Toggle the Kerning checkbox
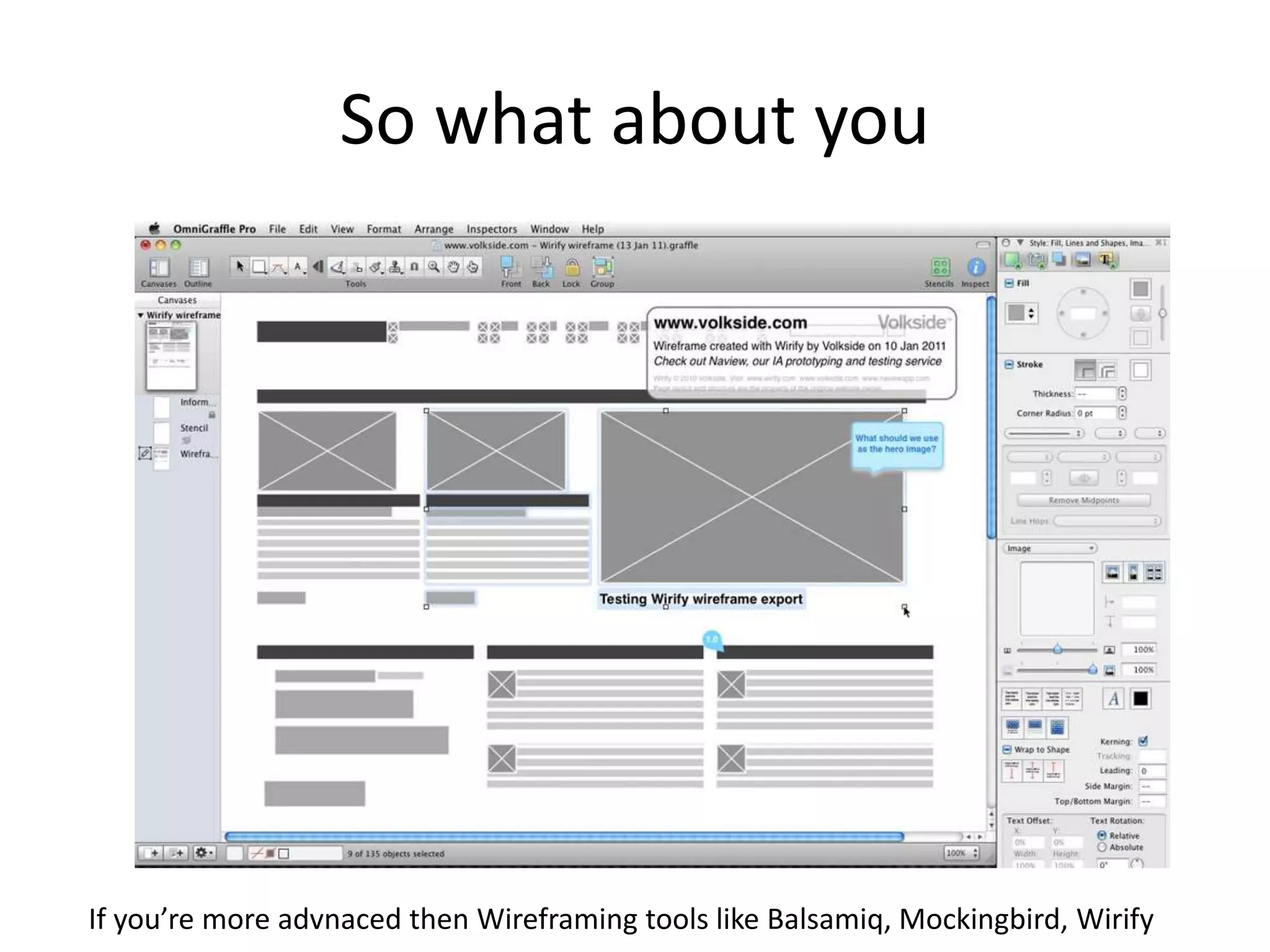This screenshot has width=1270, height=952. pyautogui.click(x=1143, y=741)
